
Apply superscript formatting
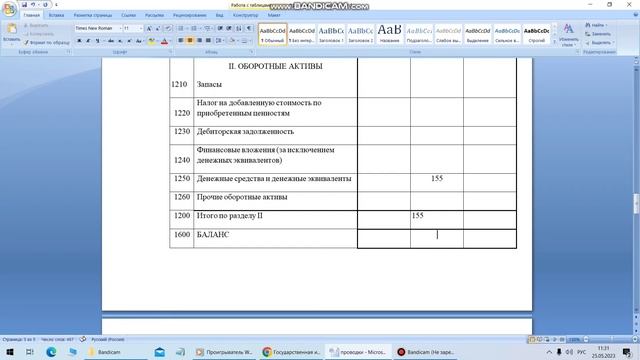[129, 41]
